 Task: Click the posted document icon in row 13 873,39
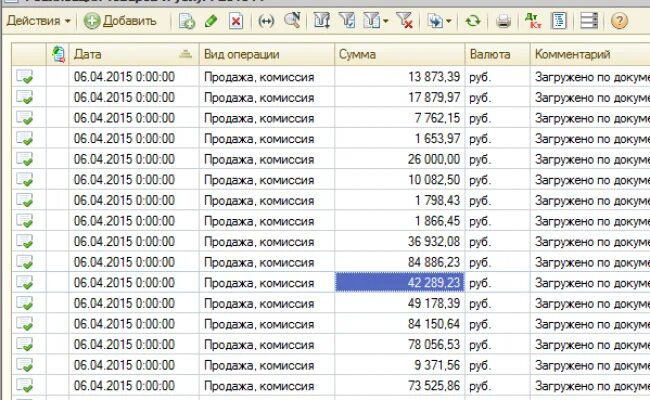(24, 77)
